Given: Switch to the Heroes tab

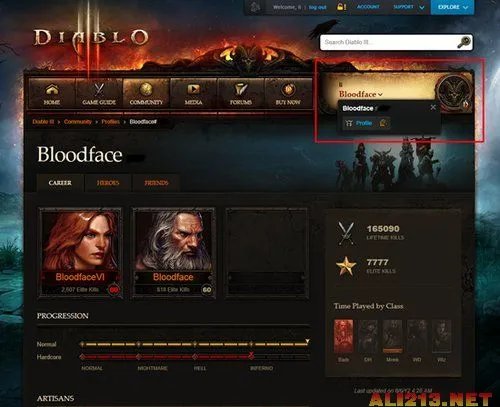Looking at the screenshot, I should click(108, 183).
